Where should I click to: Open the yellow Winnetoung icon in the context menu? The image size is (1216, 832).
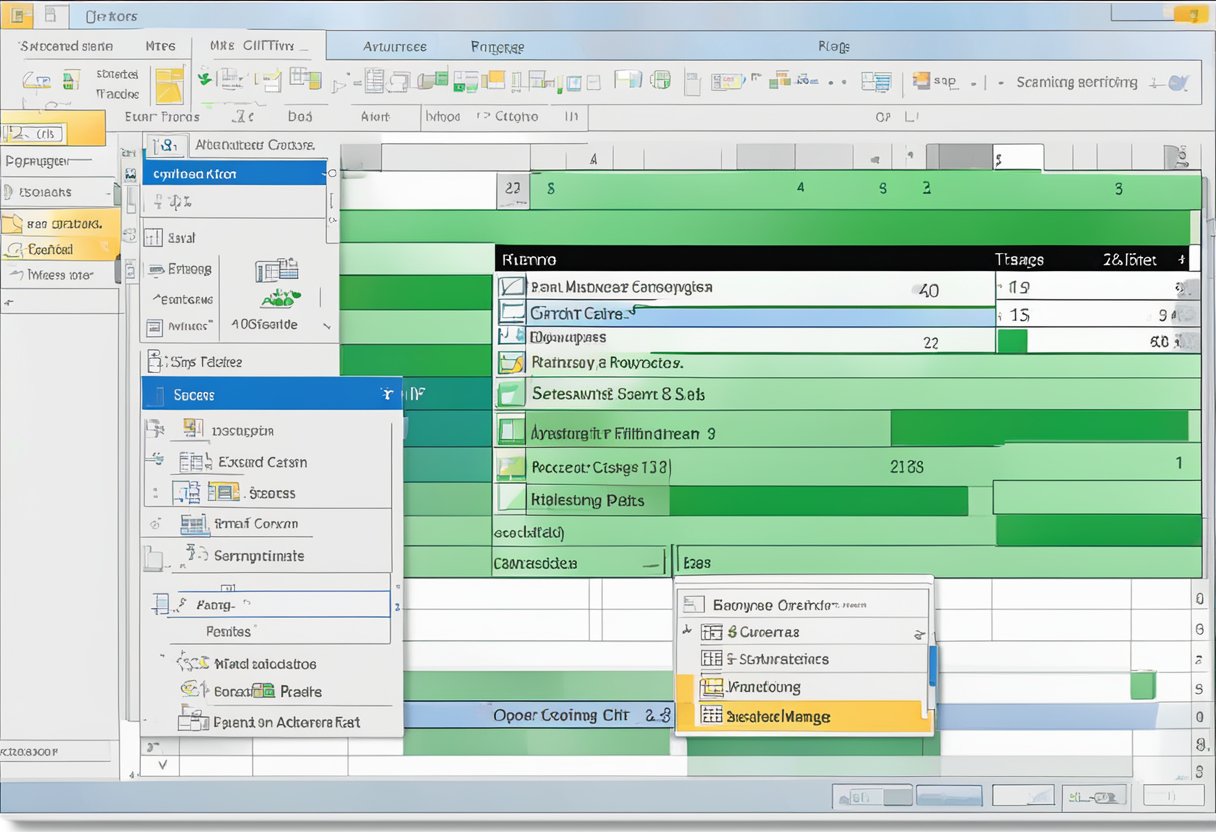(x=713, y=687)
